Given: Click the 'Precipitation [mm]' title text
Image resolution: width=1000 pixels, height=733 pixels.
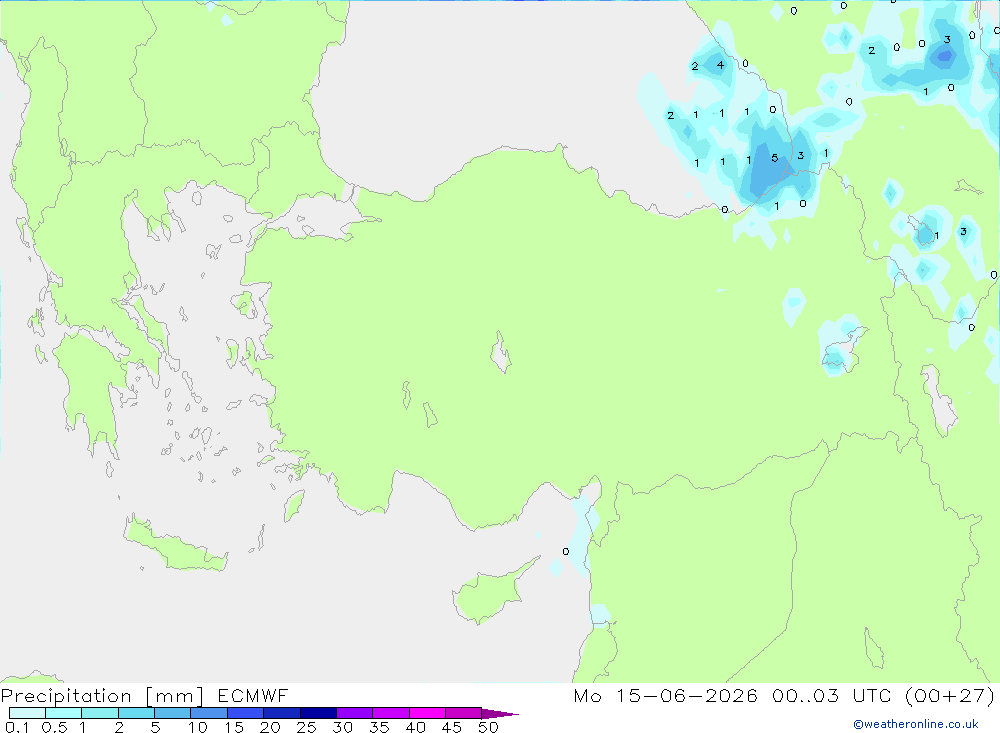Looking at the screenshot, I should point(103,695).
